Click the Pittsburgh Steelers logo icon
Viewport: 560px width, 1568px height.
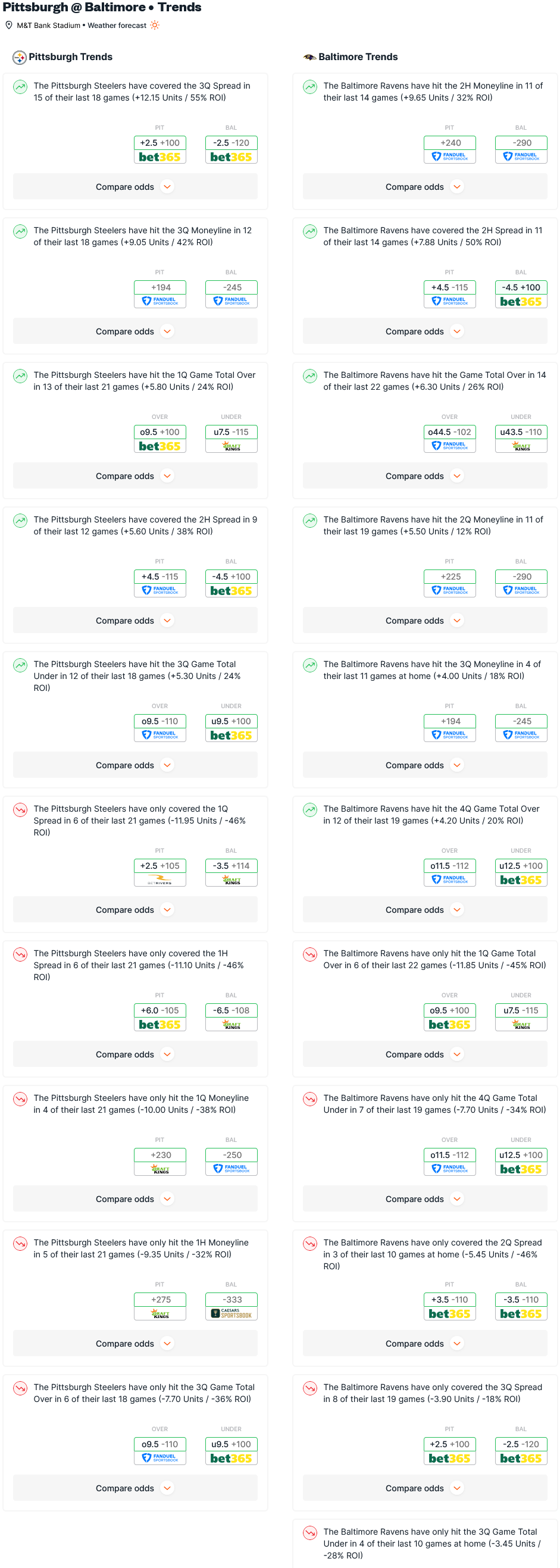(20, 57)
